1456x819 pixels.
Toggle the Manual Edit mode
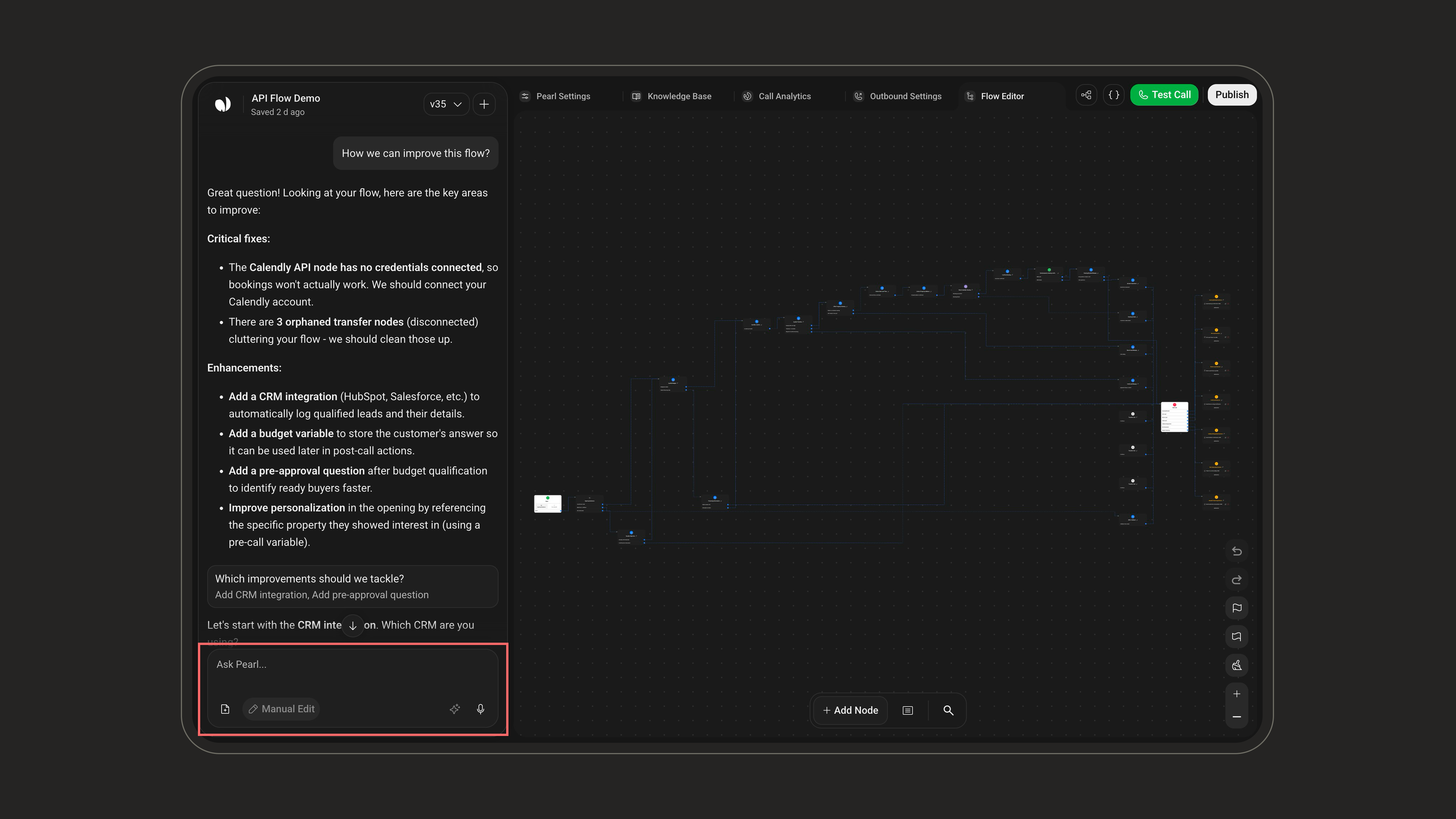tap(282, 709)
